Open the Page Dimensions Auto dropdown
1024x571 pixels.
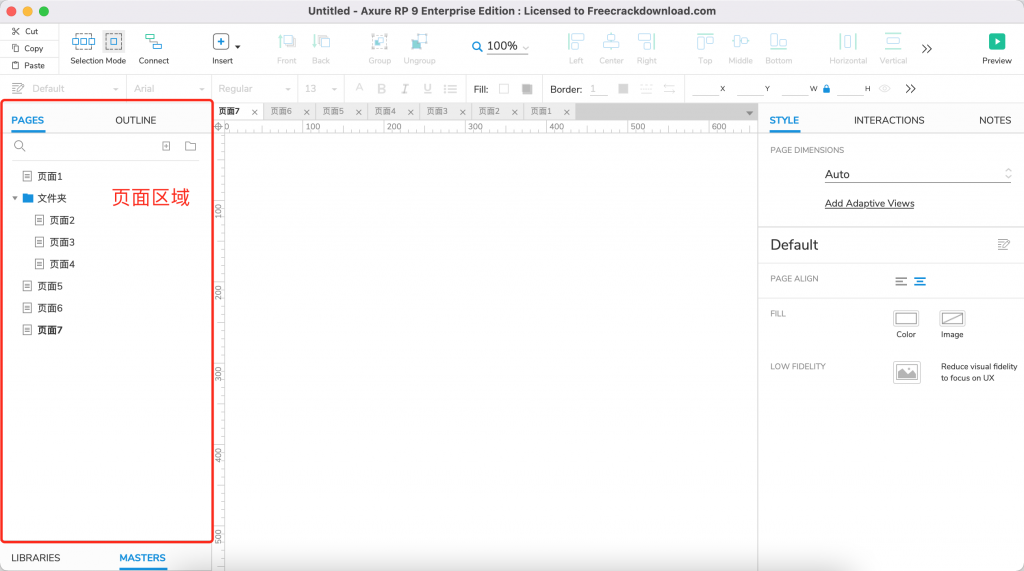[918, 174]
